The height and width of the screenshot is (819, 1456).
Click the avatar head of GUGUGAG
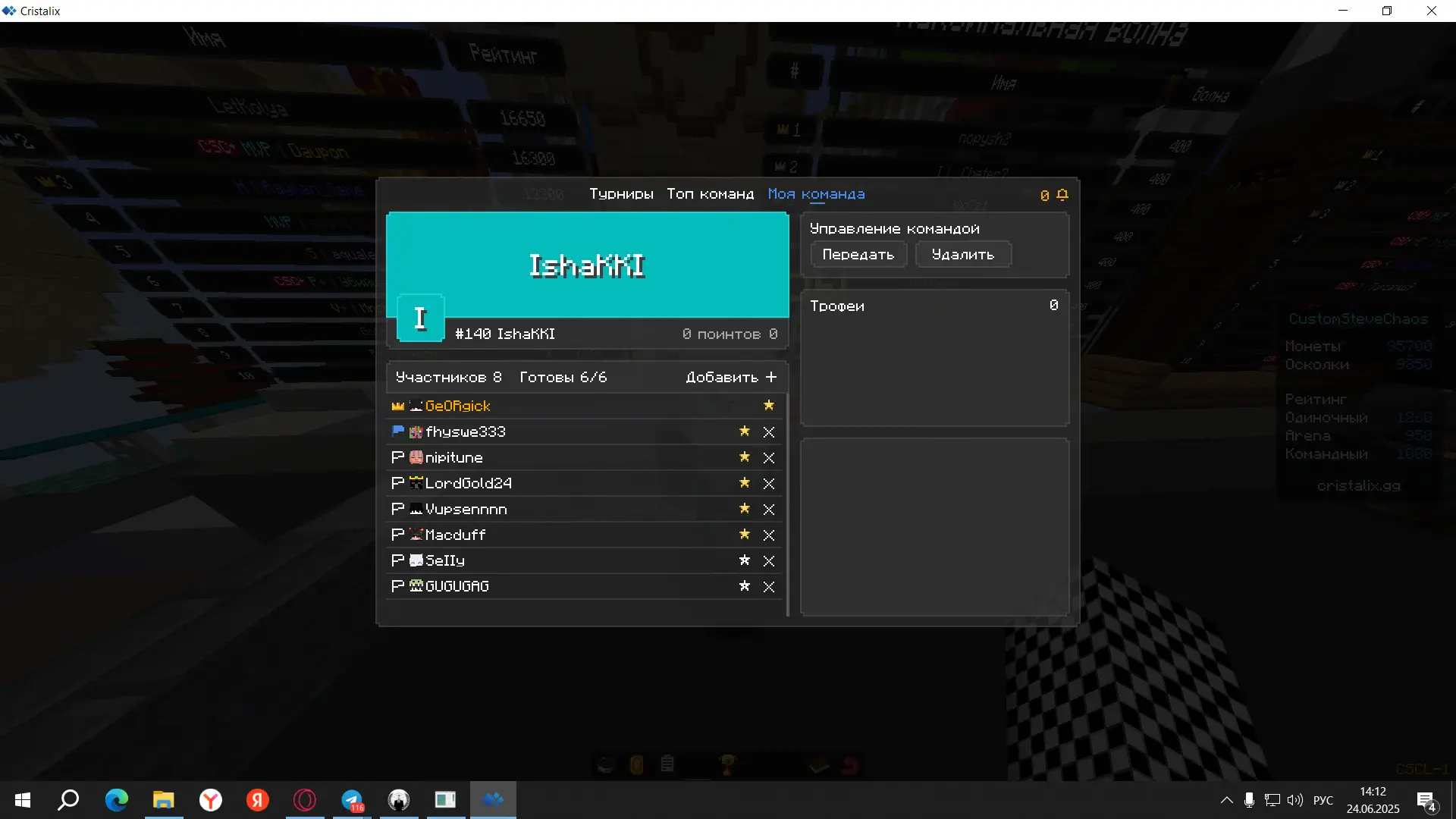tap(416, 586)
